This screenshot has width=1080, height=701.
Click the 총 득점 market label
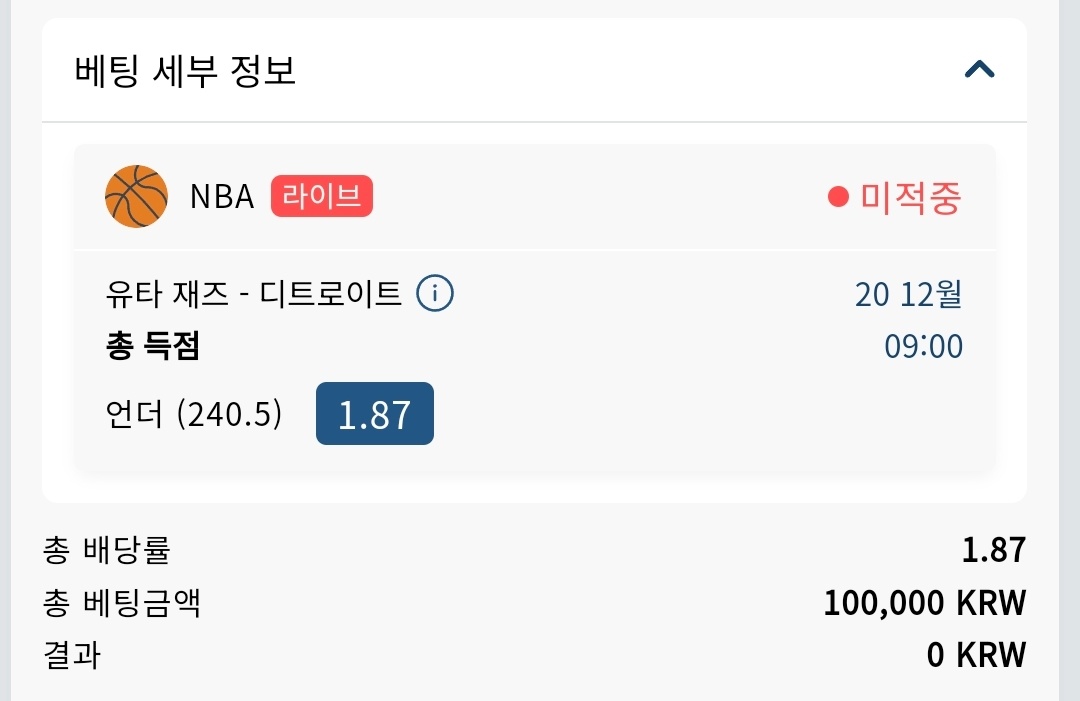pos(152,346)
